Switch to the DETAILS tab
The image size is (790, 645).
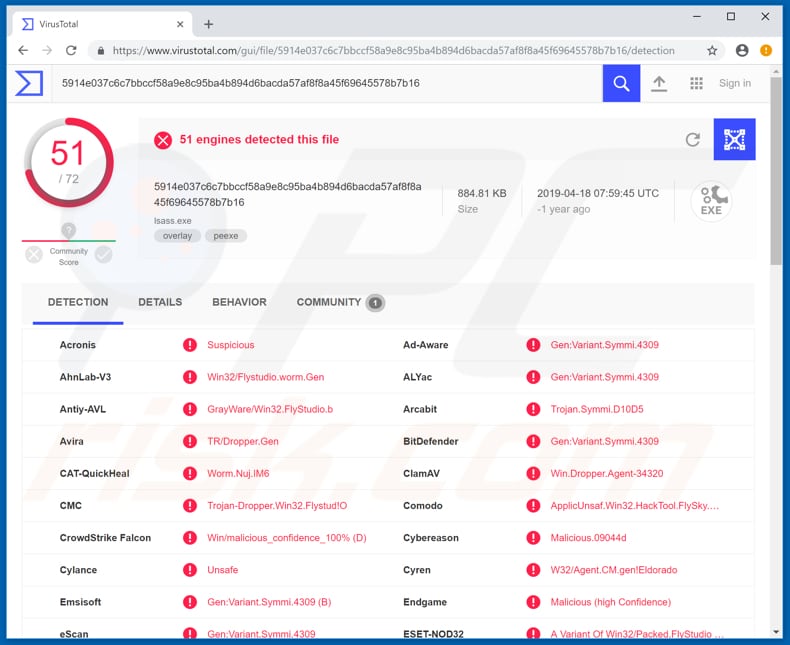pos(160,302)
